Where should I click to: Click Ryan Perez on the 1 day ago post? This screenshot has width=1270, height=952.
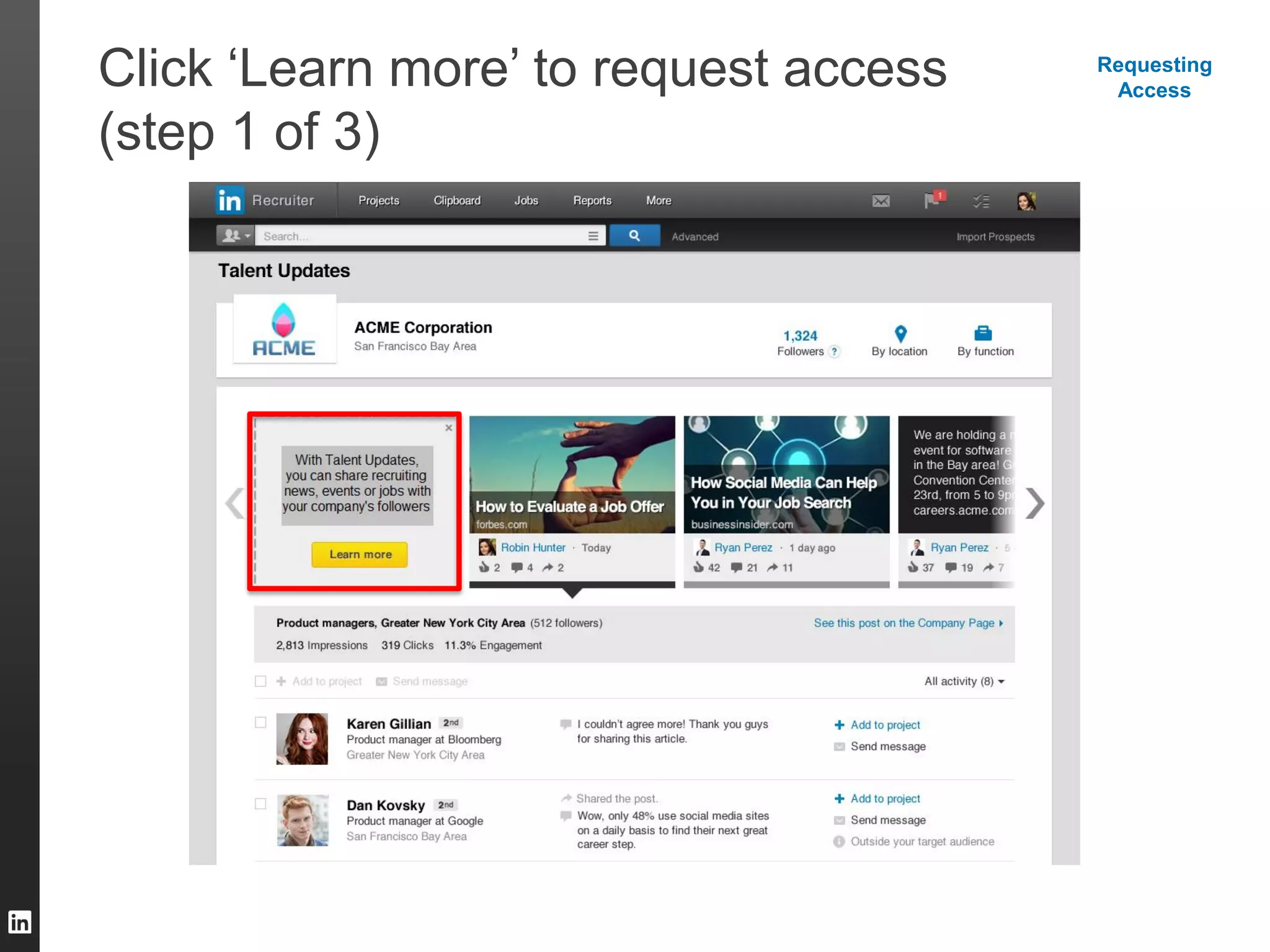743,548
